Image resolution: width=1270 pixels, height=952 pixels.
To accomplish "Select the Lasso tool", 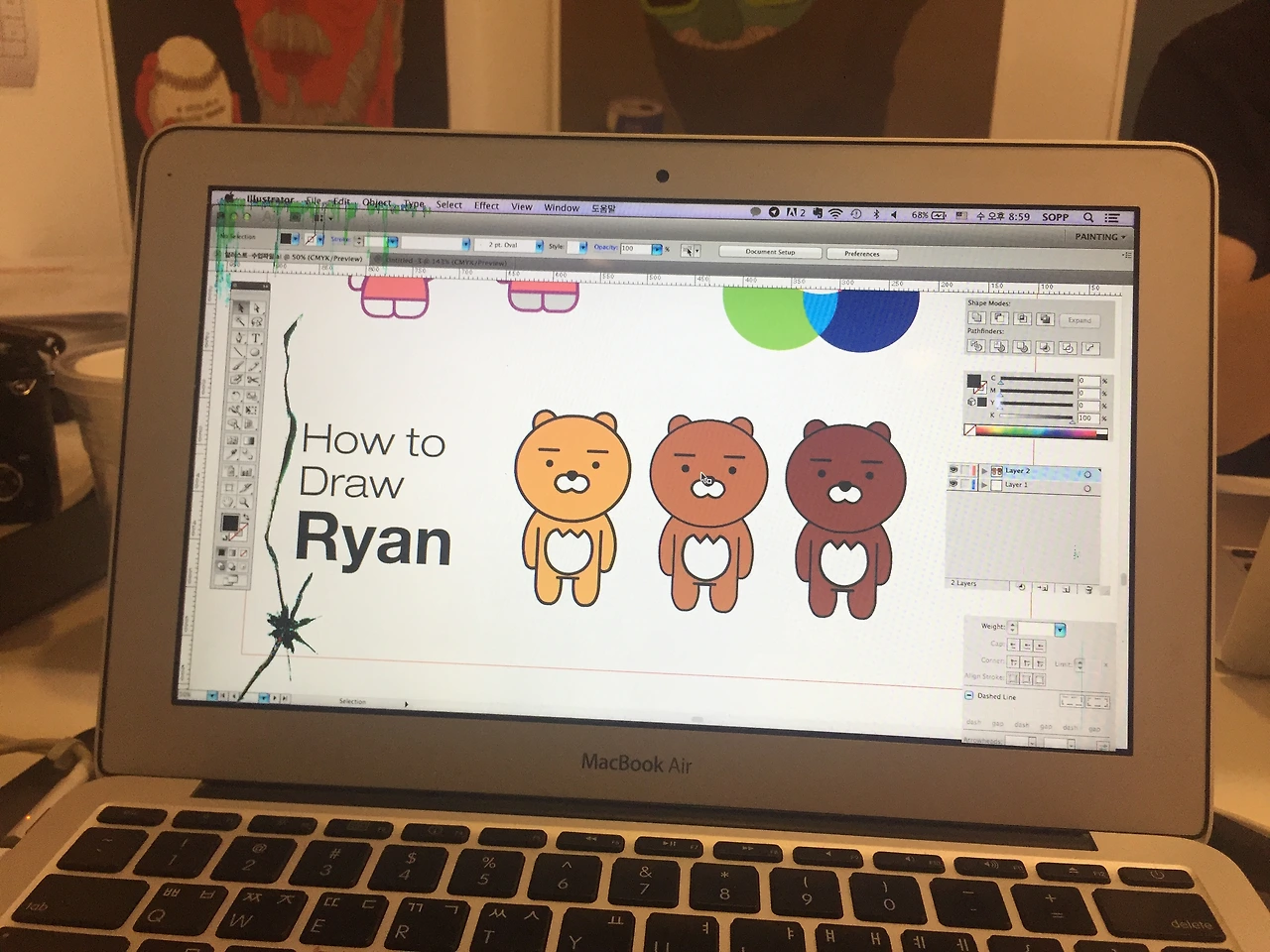I will [256, 323].
